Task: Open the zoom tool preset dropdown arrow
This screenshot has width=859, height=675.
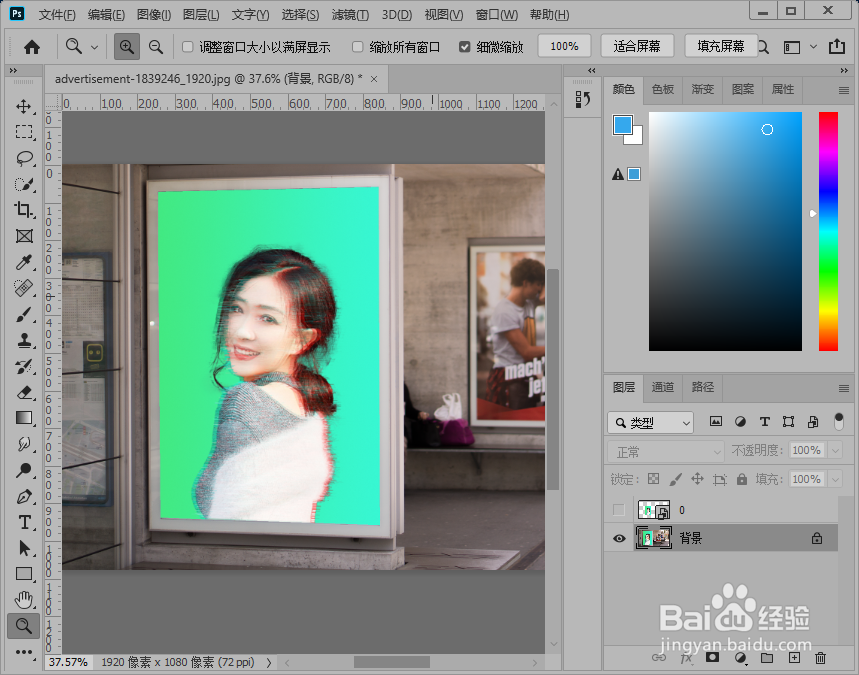Action: pos(94,48)
